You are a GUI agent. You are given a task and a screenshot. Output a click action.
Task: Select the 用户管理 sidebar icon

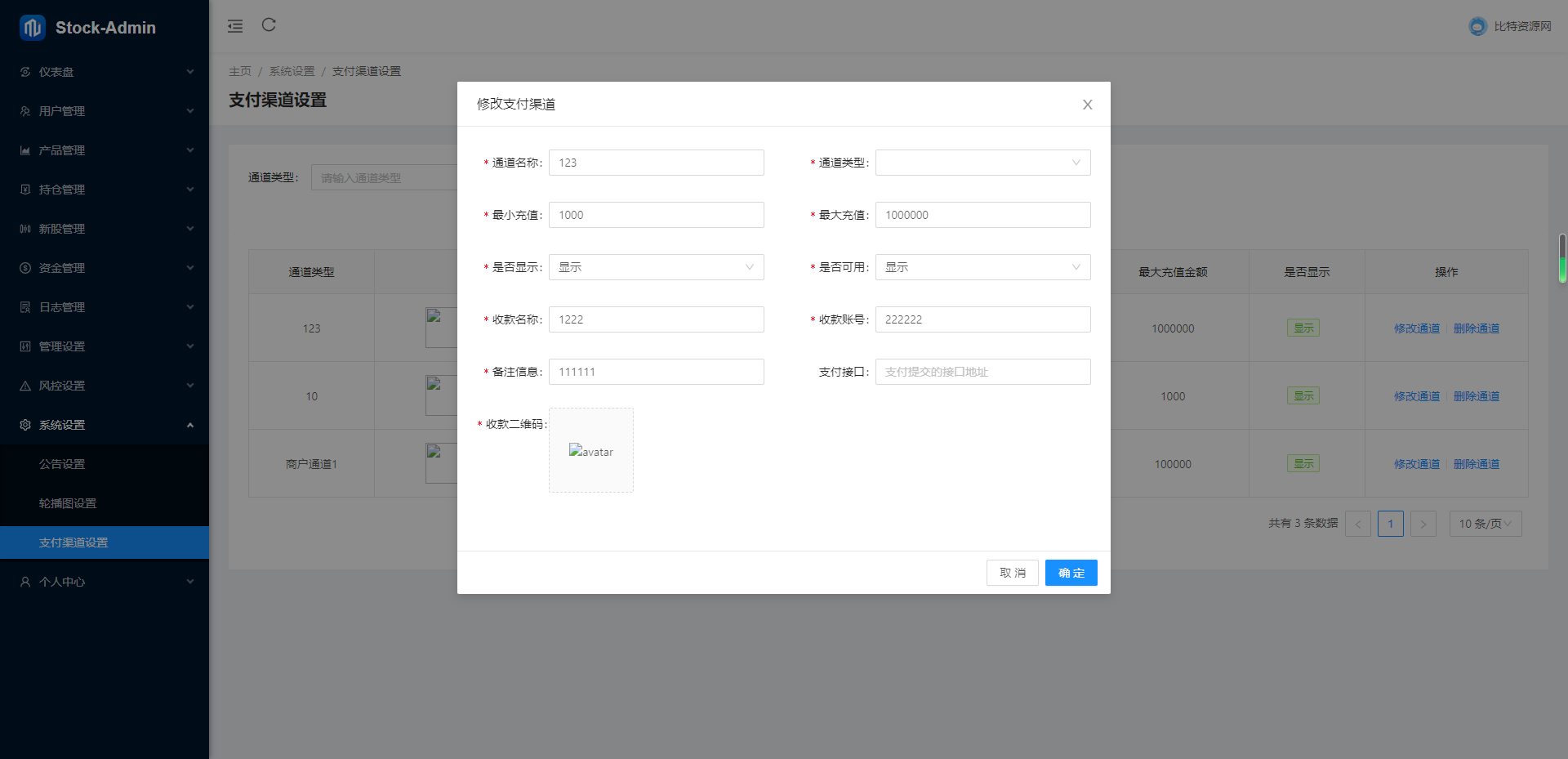pyautogui.click(x=24, y=111)
